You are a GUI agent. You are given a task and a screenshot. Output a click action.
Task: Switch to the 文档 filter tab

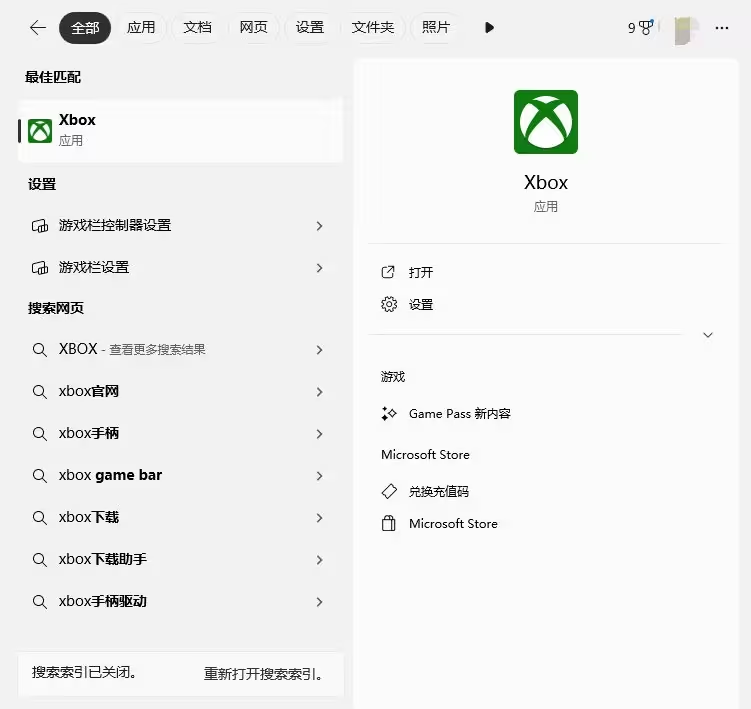pyautogui.click(x=197, y=27)
